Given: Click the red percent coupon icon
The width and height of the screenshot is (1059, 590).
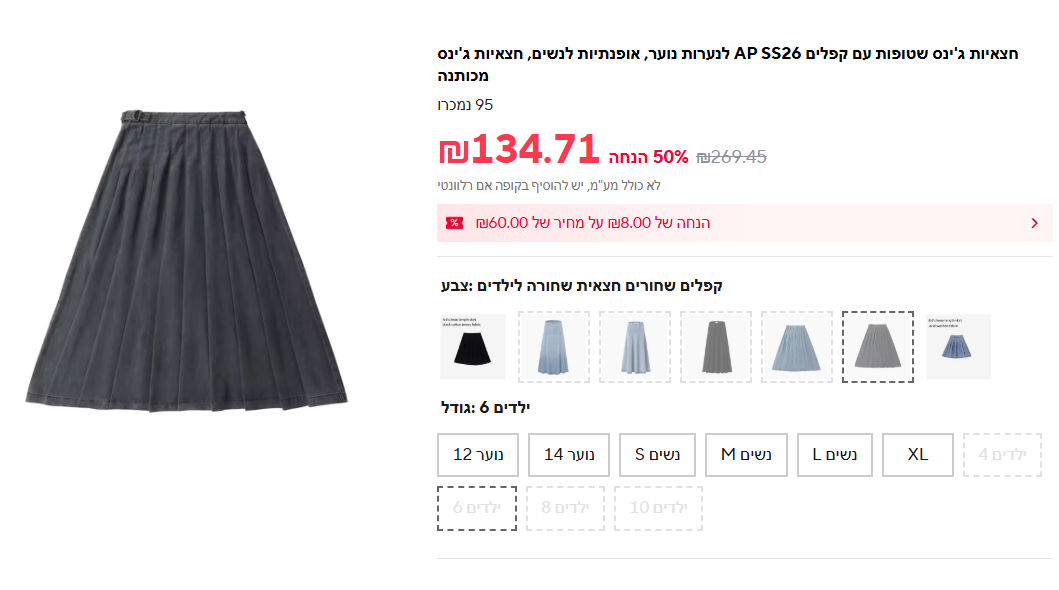Looking at the screenshot, I should pos(454,223).
